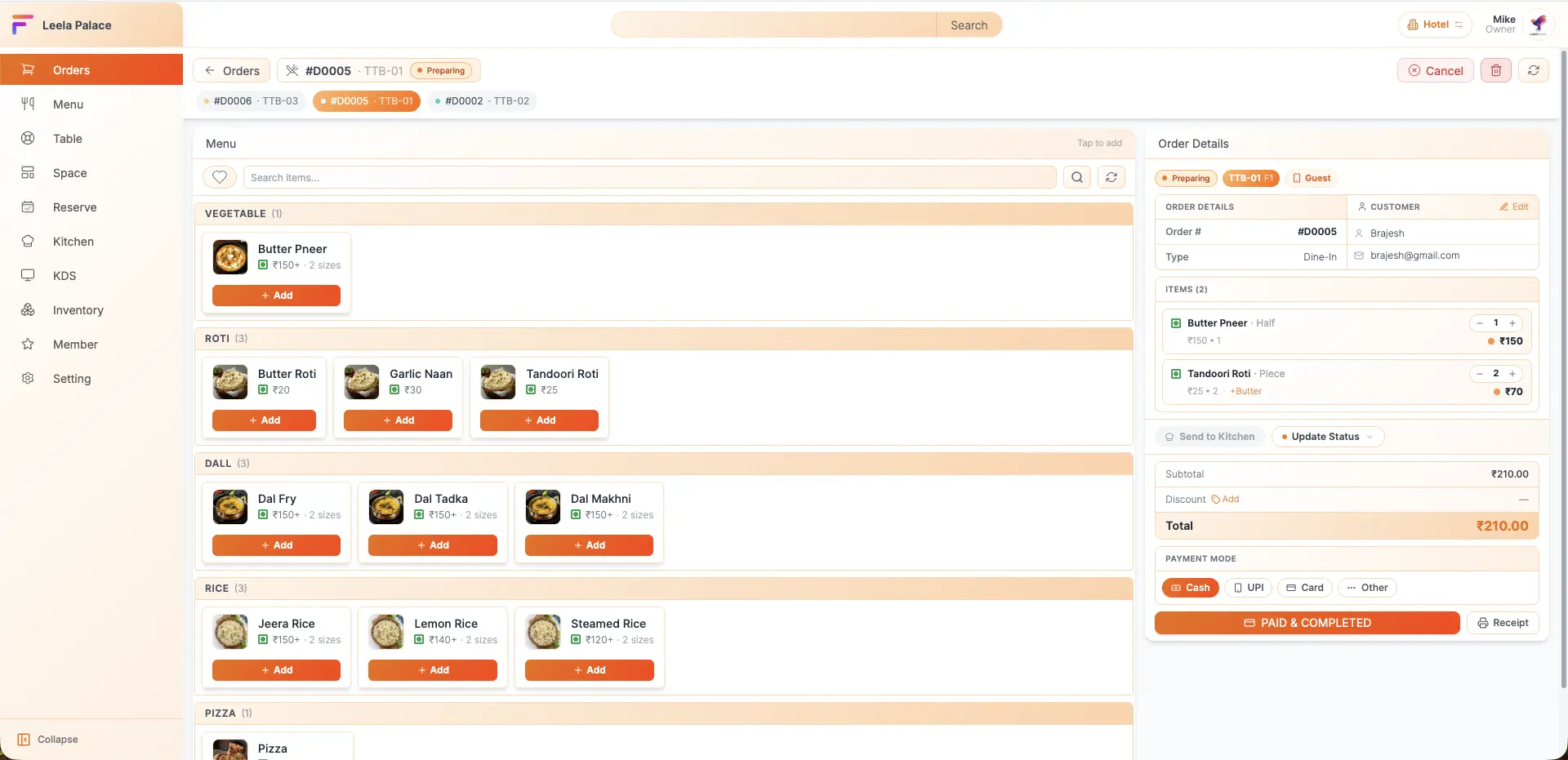Add Tandoori Roti to the order

click(539, 420)
